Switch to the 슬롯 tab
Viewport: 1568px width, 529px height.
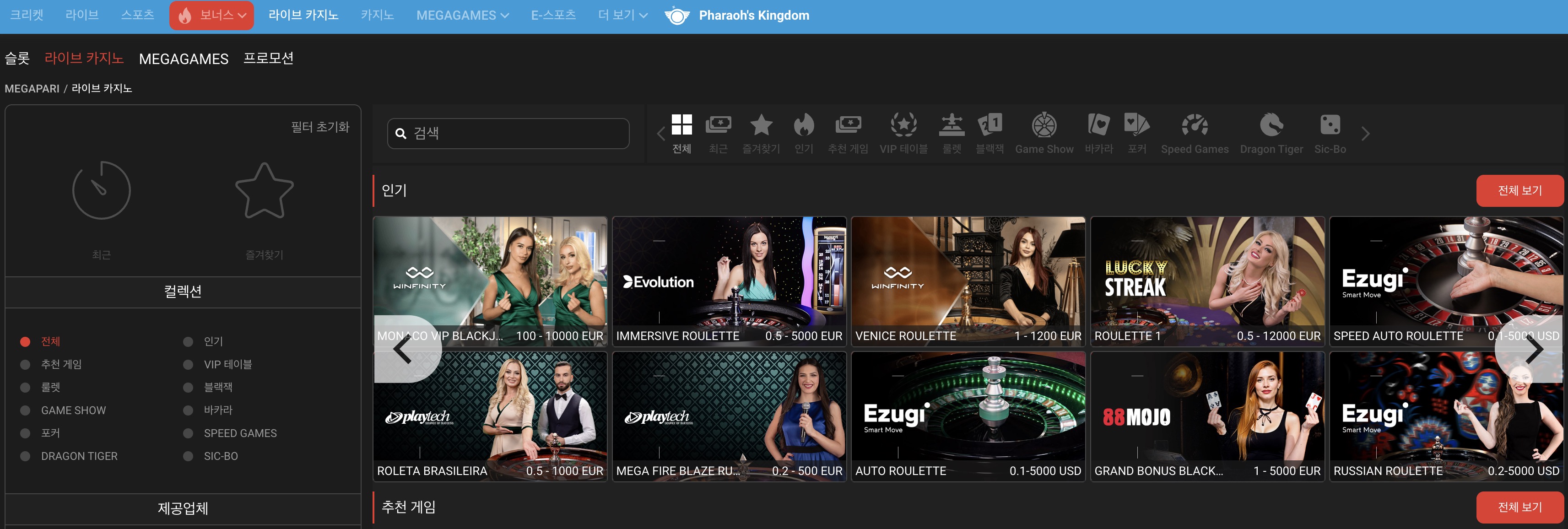(17, 59)
